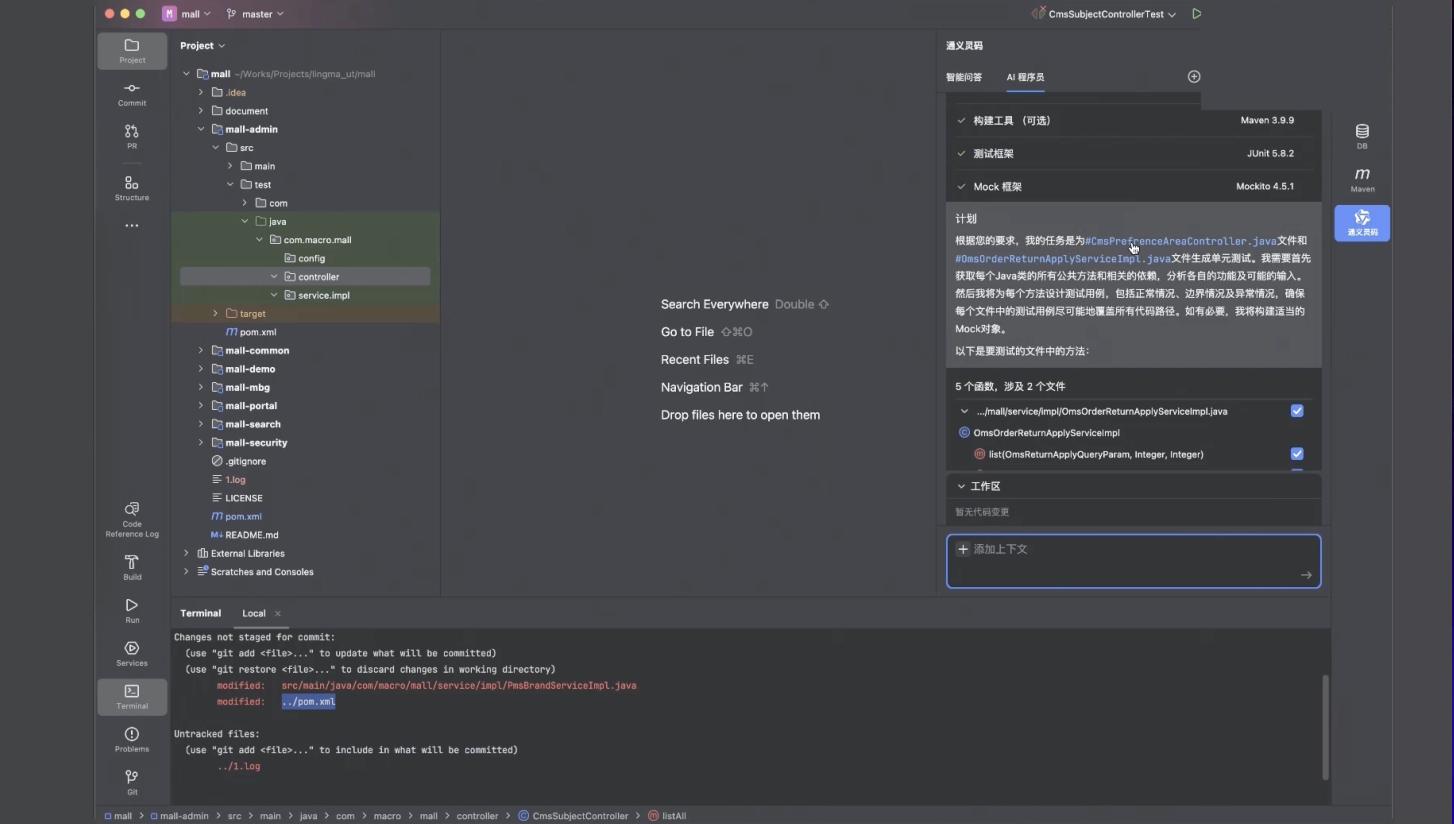Click the terminal vertical scrollbar

point(1326,726)
